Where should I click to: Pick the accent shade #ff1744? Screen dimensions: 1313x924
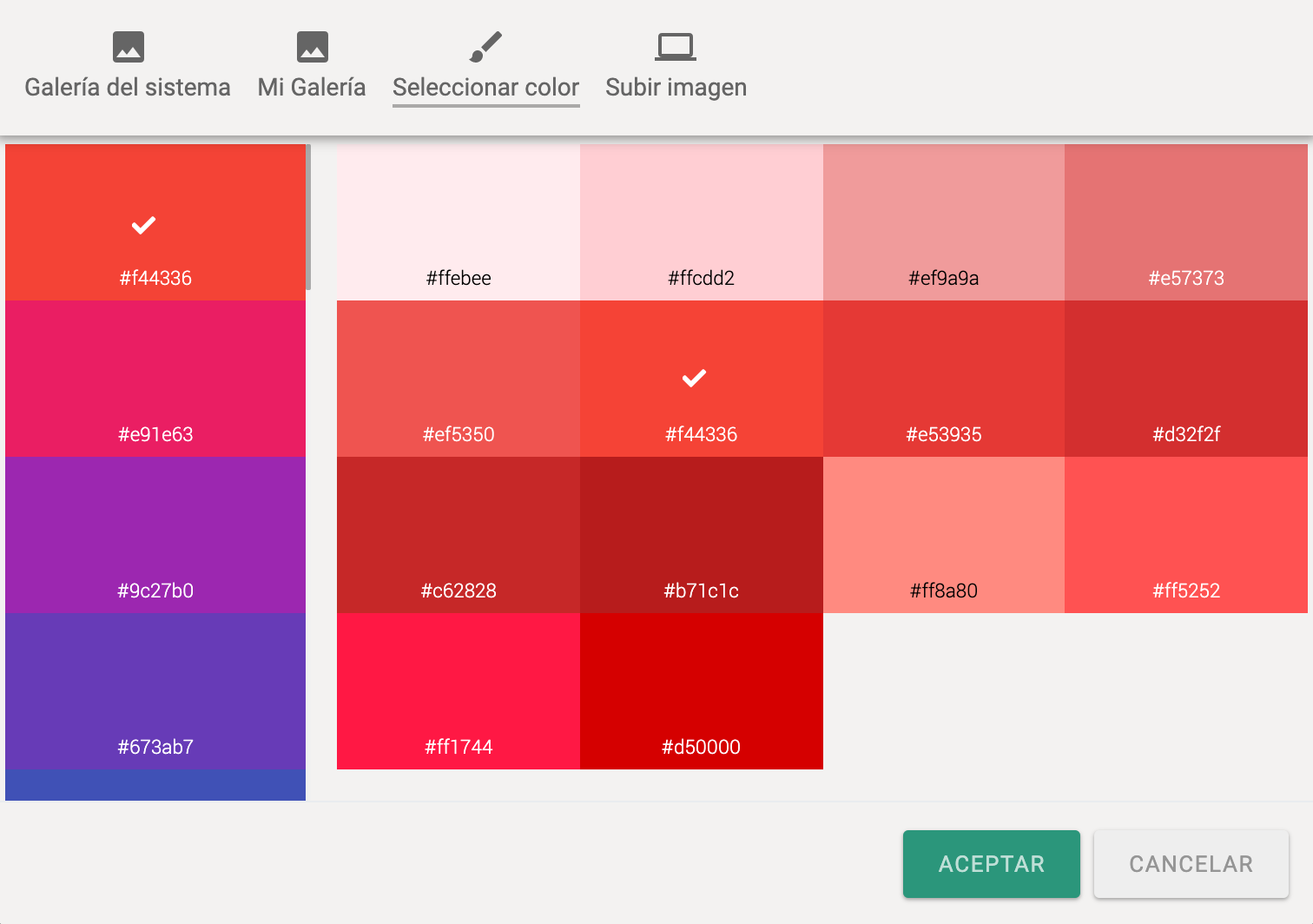pos(459,691)
